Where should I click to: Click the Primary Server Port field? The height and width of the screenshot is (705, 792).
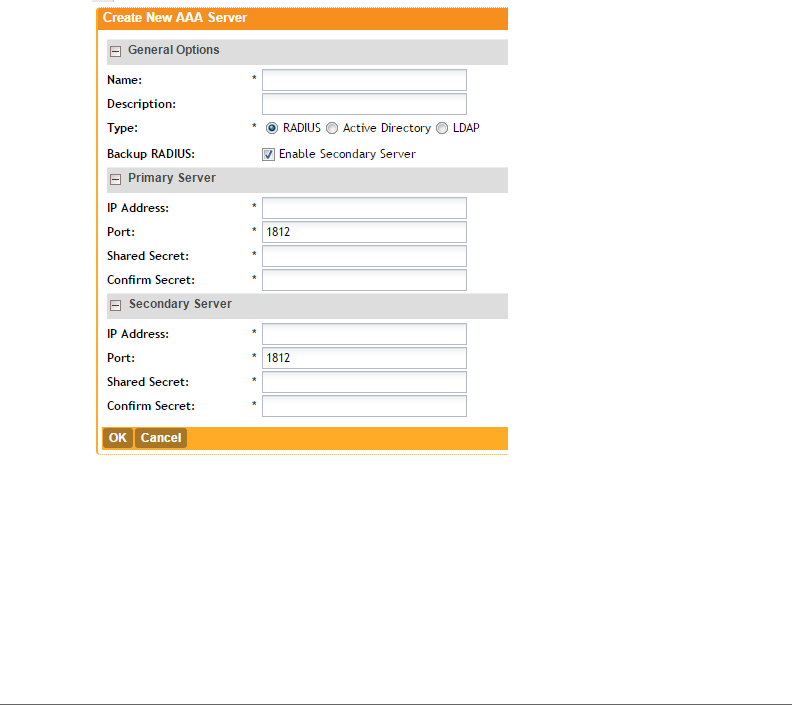[x=364, y=232]
